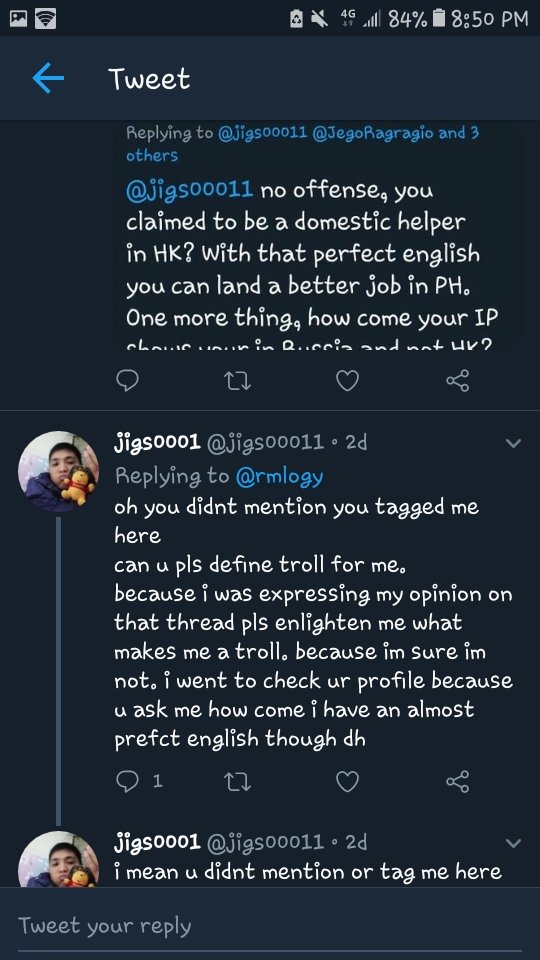Share the top tweet
Image resolution: width=540 pixels, height=960 pixels.
pyautogui.click(x=457, y=380)
